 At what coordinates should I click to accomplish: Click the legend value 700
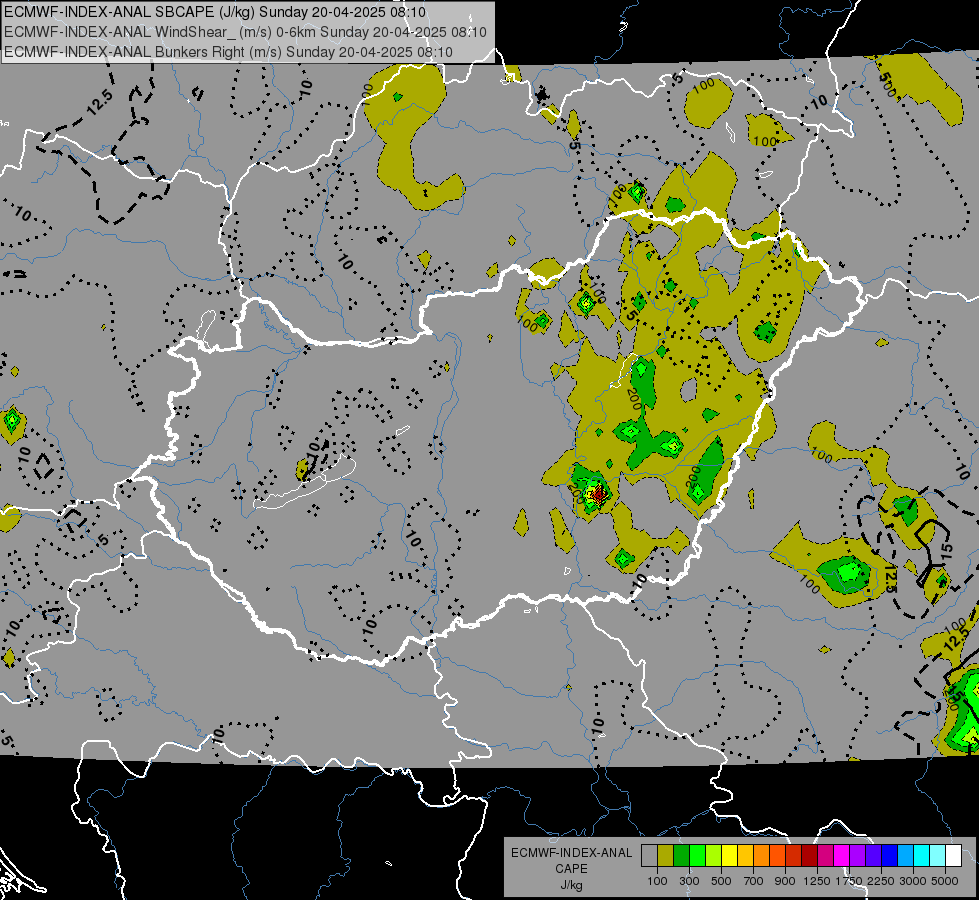point(754,881)
